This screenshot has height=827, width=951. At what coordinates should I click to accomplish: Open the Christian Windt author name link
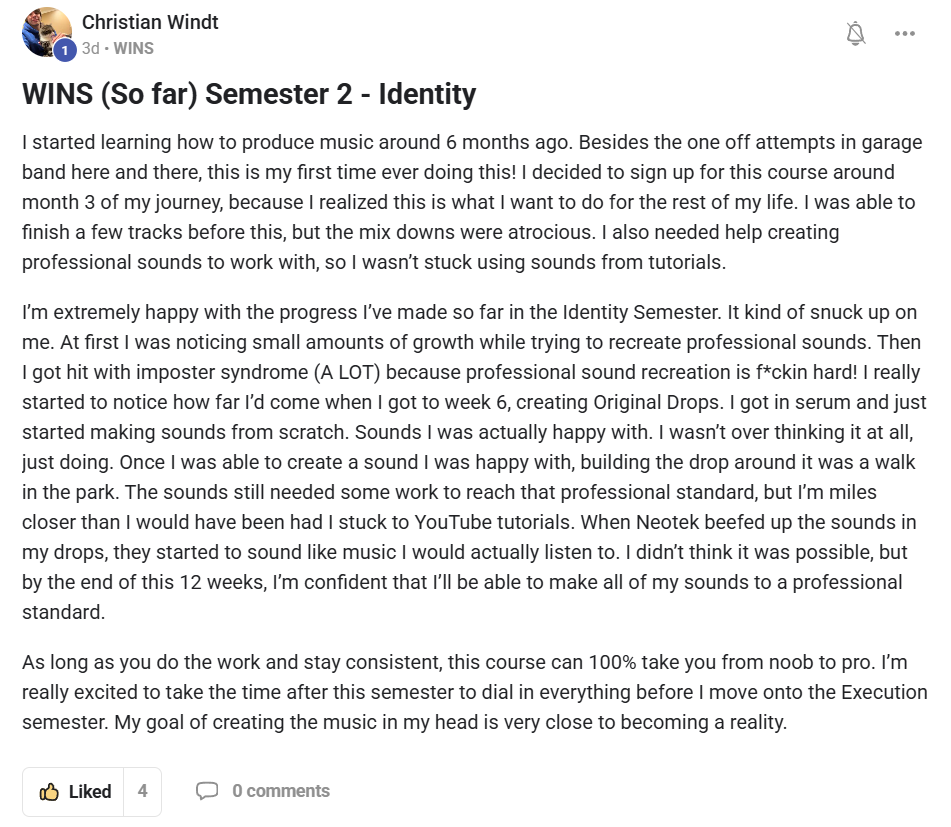coord(150,22)
